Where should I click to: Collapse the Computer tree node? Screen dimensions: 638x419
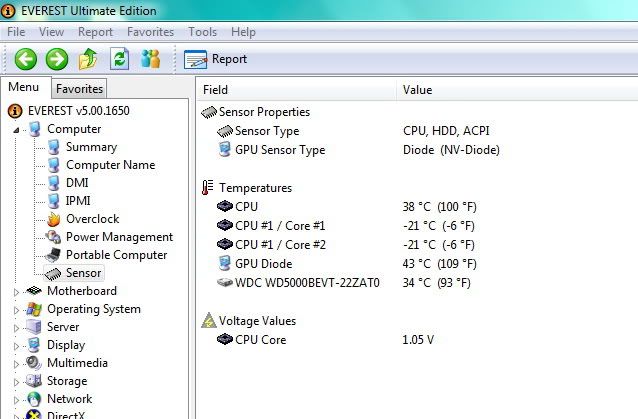click(x=16, y=130)
